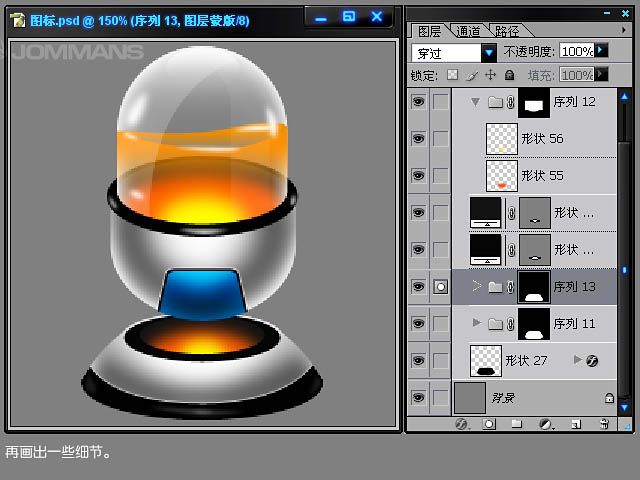Image resolution: width=640 pixels, height=480 pixels.
Task: Select the 形状 27 layer thumbnail
Action: 486,361
